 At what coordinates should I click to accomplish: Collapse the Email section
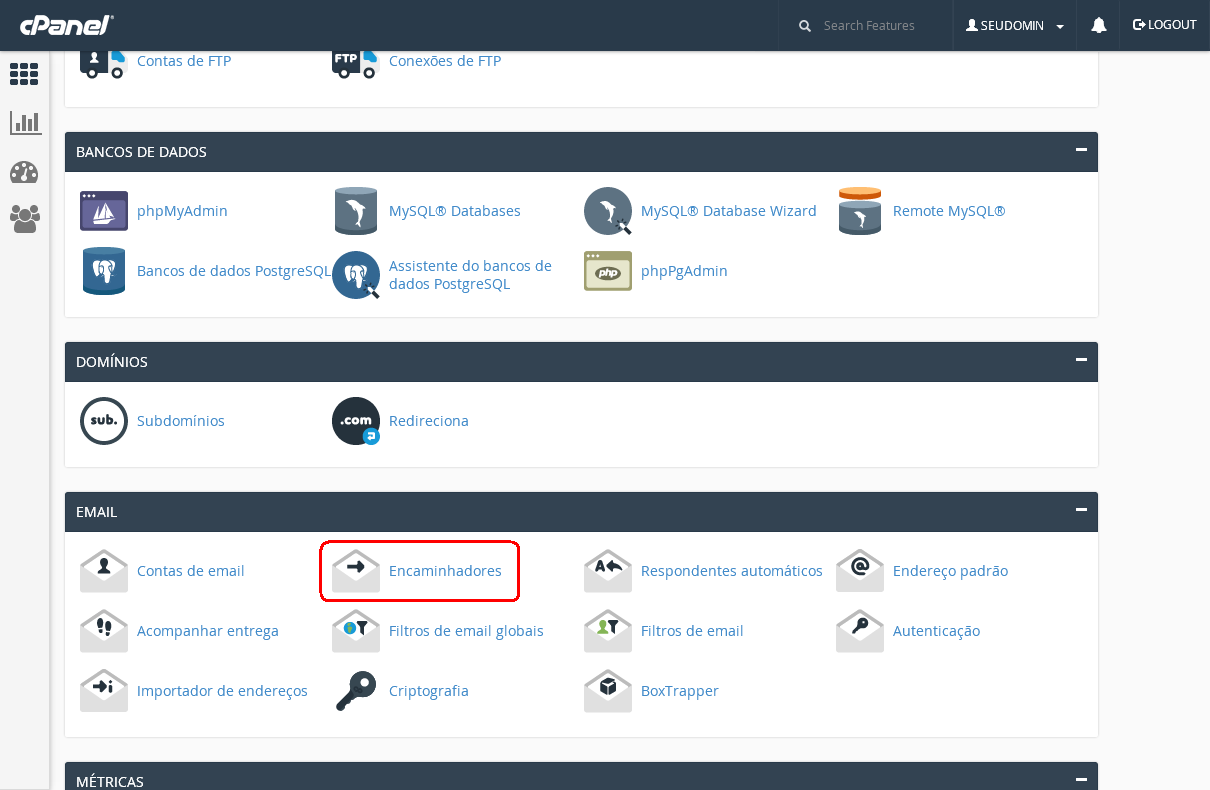(1081, 510)
